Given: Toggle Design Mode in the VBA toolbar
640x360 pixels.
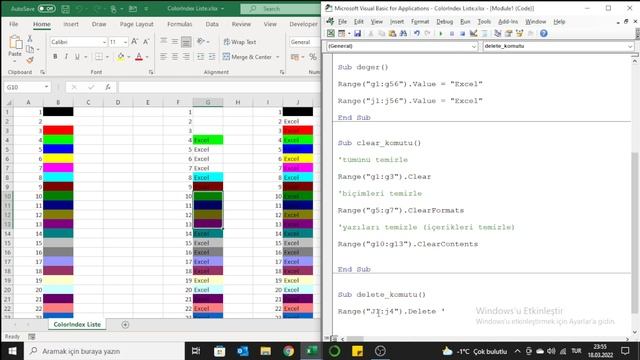Looking at the screenshot, I should [x=473, y=33].
